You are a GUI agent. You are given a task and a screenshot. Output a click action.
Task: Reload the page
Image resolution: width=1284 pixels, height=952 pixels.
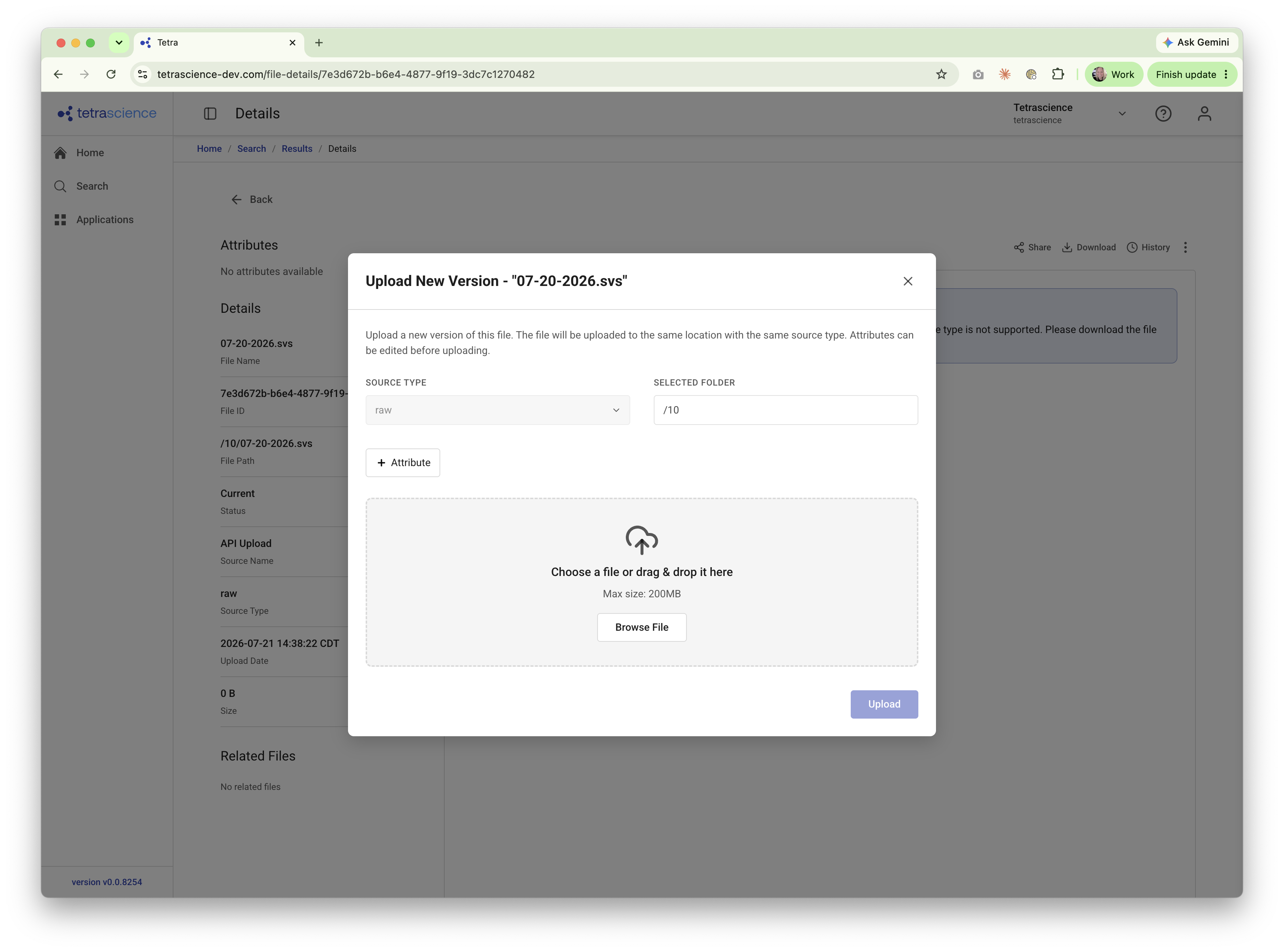[x=111, y=74]
